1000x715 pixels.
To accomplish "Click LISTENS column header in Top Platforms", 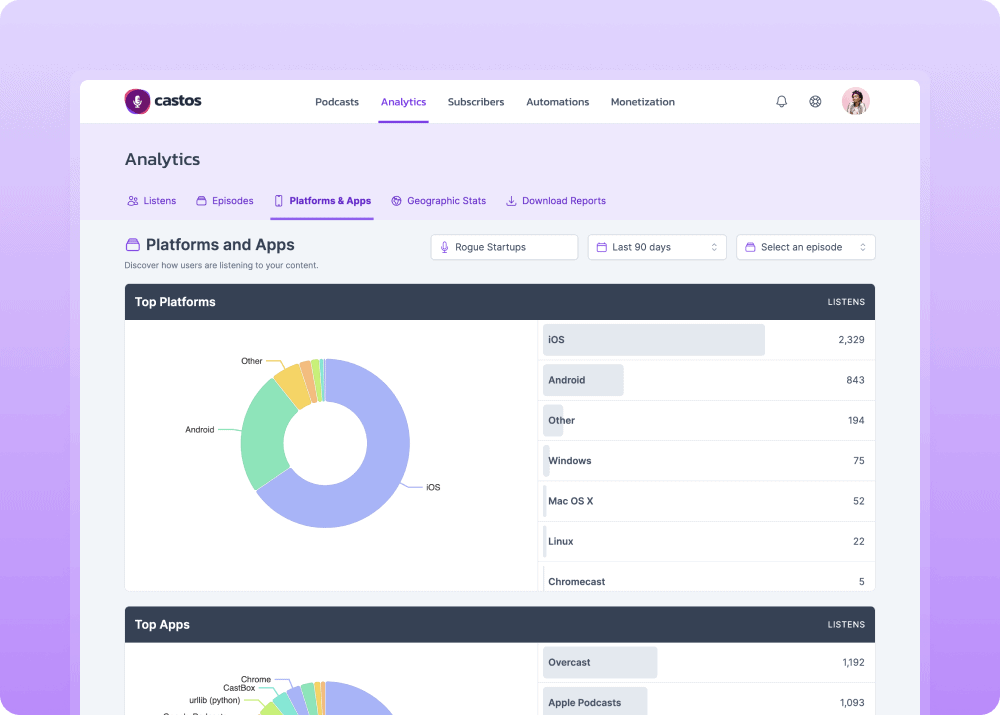I will coord(846,302).
